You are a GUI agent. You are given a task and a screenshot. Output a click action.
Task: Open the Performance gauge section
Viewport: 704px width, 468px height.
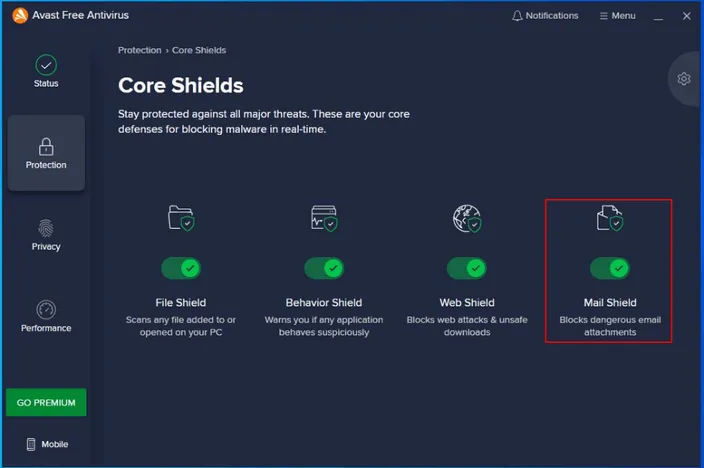(46, 316)
